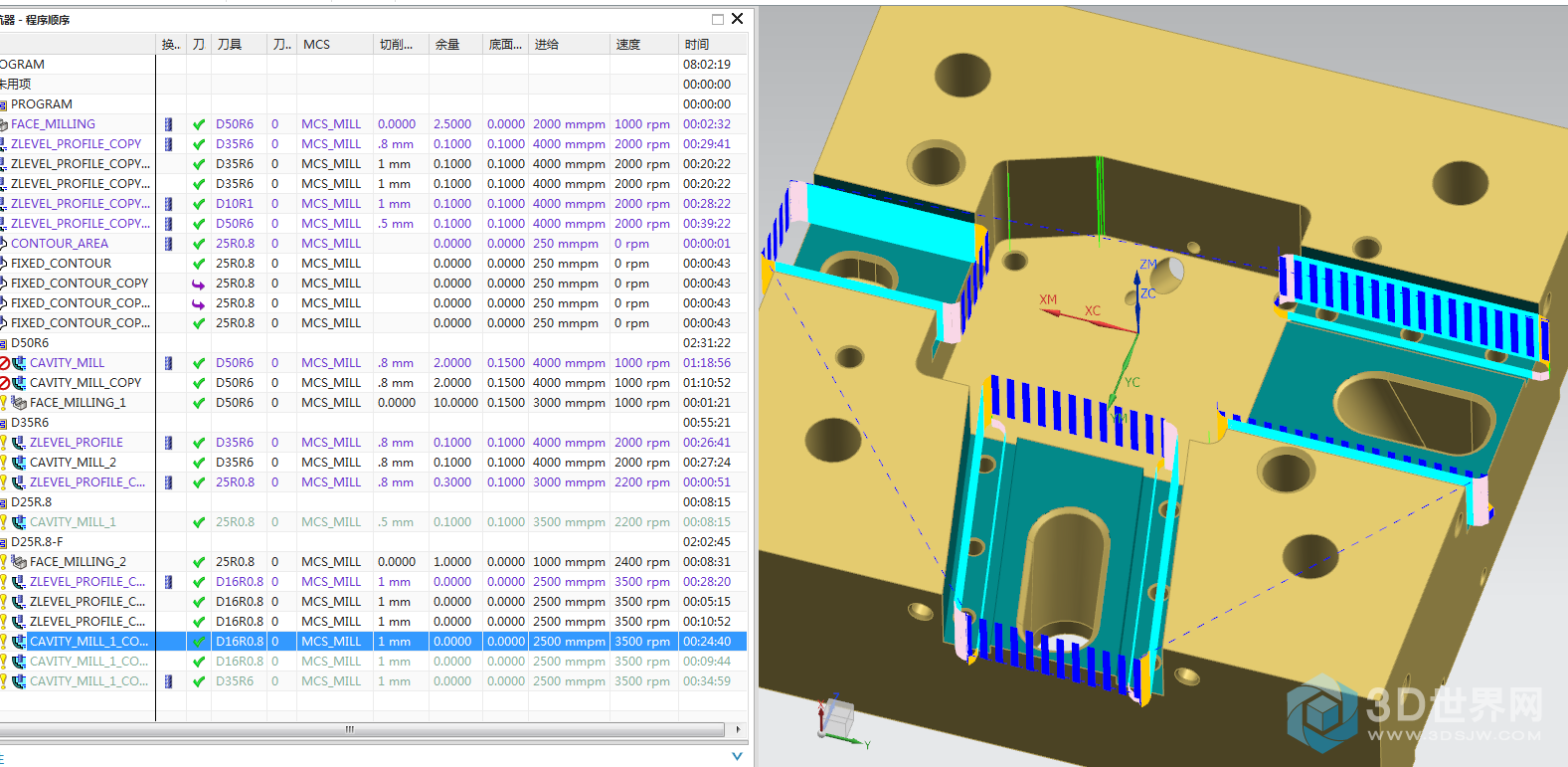The height and width of the screenshot is (767, 1568).
Task: Sort by the 刀具 column header
Action: [240, 45]
